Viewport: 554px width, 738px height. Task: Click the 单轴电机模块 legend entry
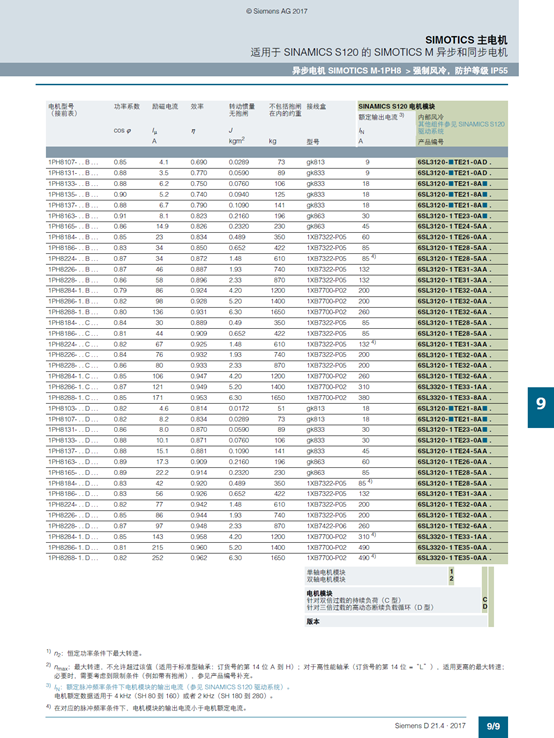tap(326, 572)
